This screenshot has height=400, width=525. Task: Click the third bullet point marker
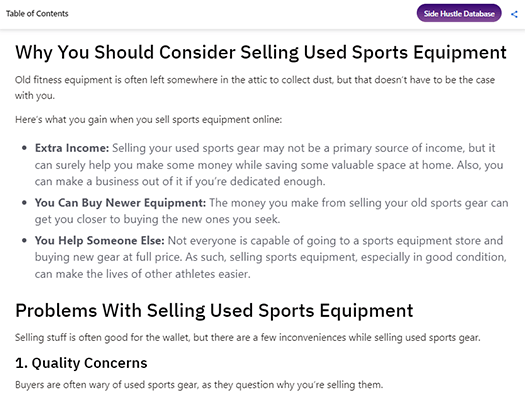click(x=24, y=240)
